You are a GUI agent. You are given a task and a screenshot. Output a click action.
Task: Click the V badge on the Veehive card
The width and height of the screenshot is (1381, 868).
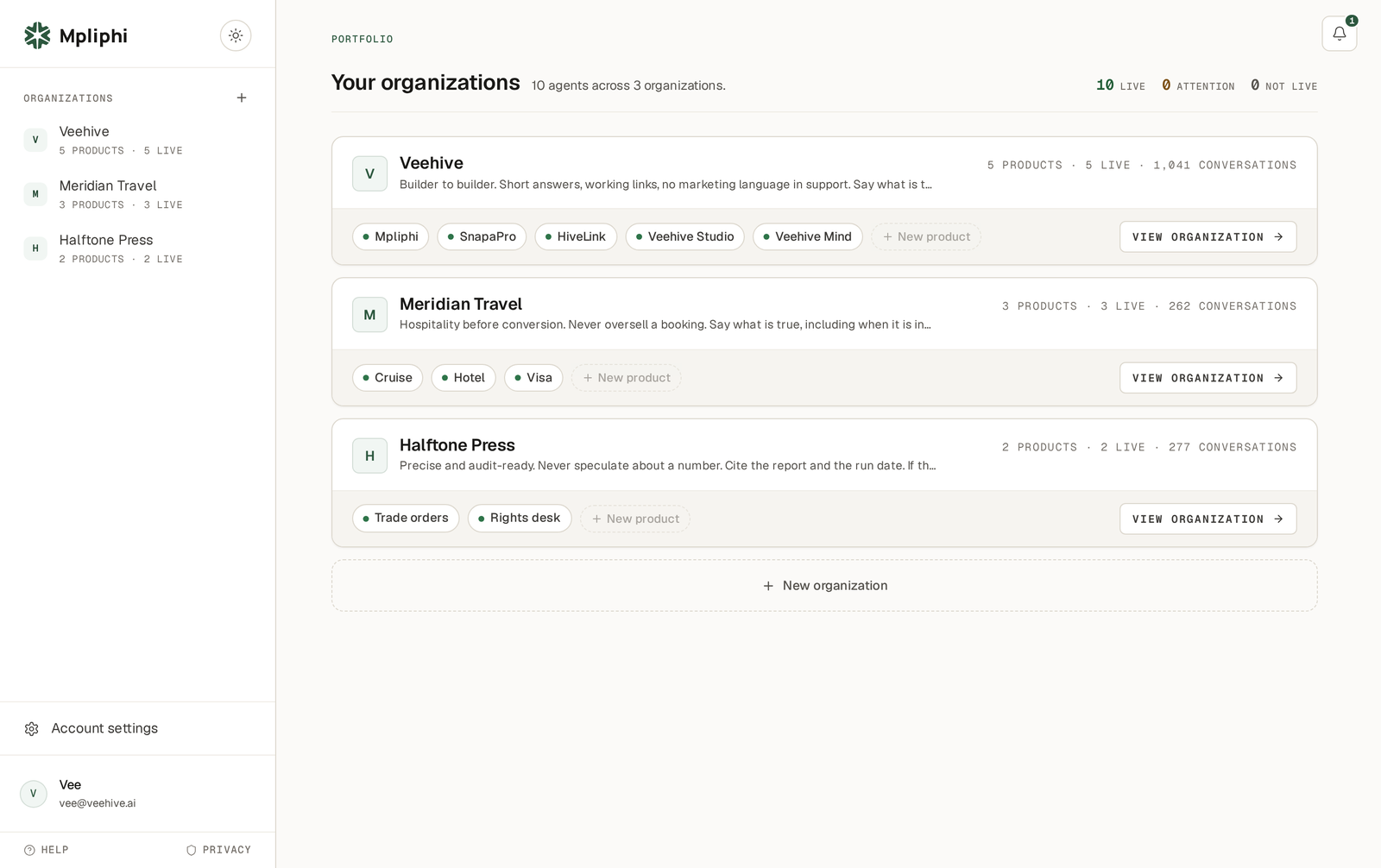click(x=369, y=173)
